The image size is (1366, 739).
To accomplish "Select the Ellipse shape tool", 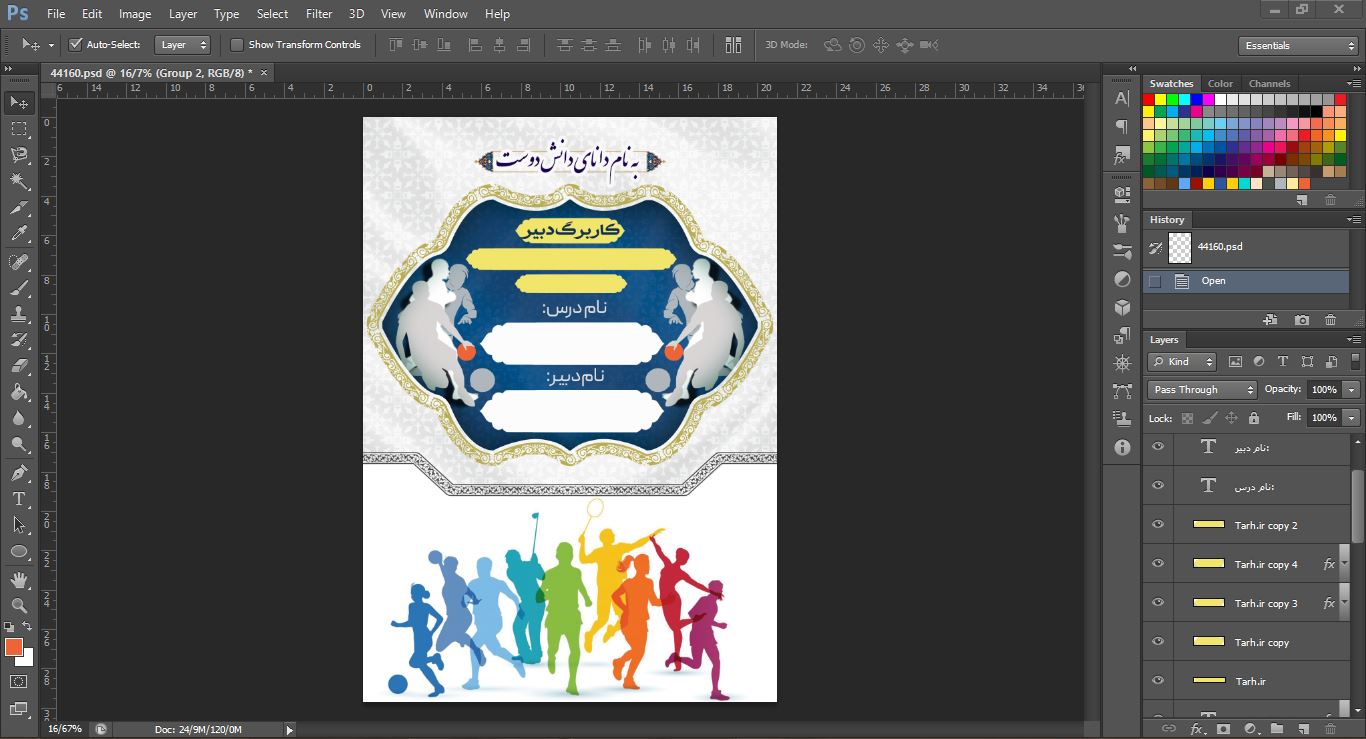I will 19,551.
